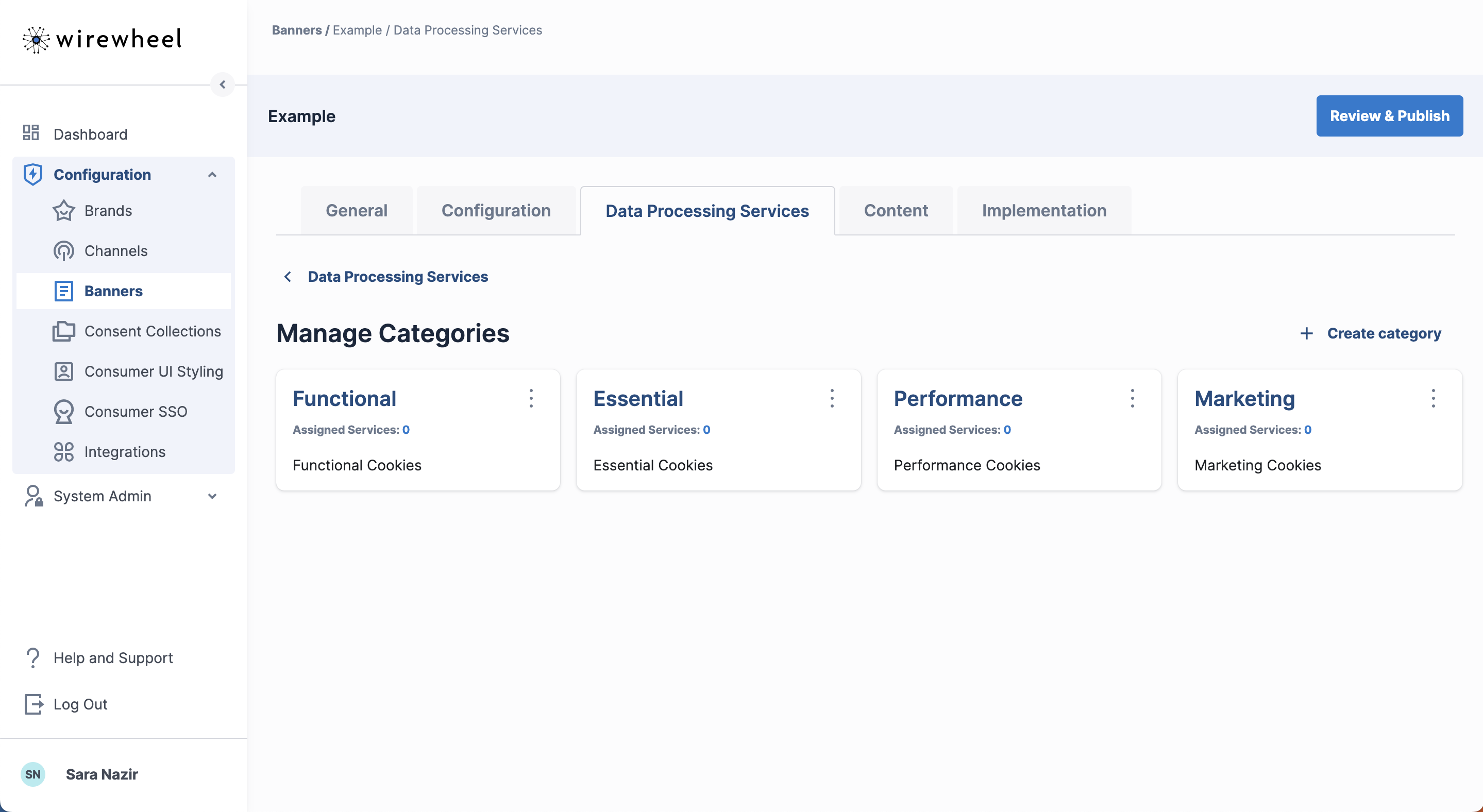Click the Channels broadcast icon
The height and width of the screenshot is (812, 1483).
[63, 251]
